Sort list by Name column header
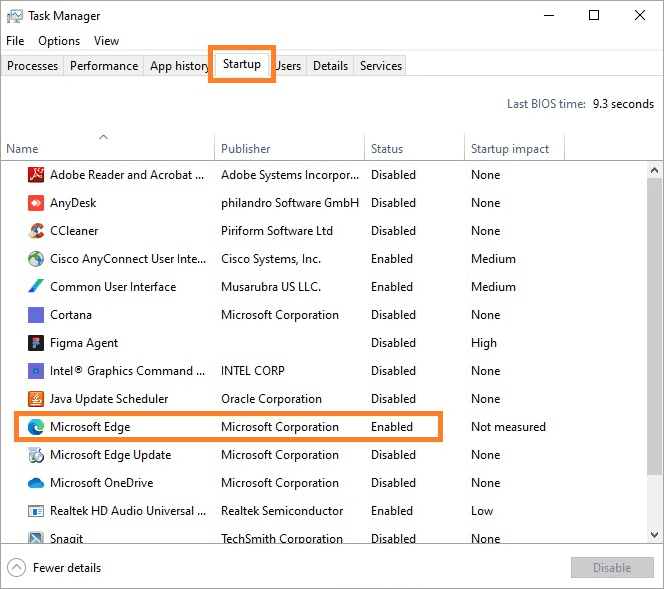Screen dimensions: 664x589 click(x=22, y=149)
